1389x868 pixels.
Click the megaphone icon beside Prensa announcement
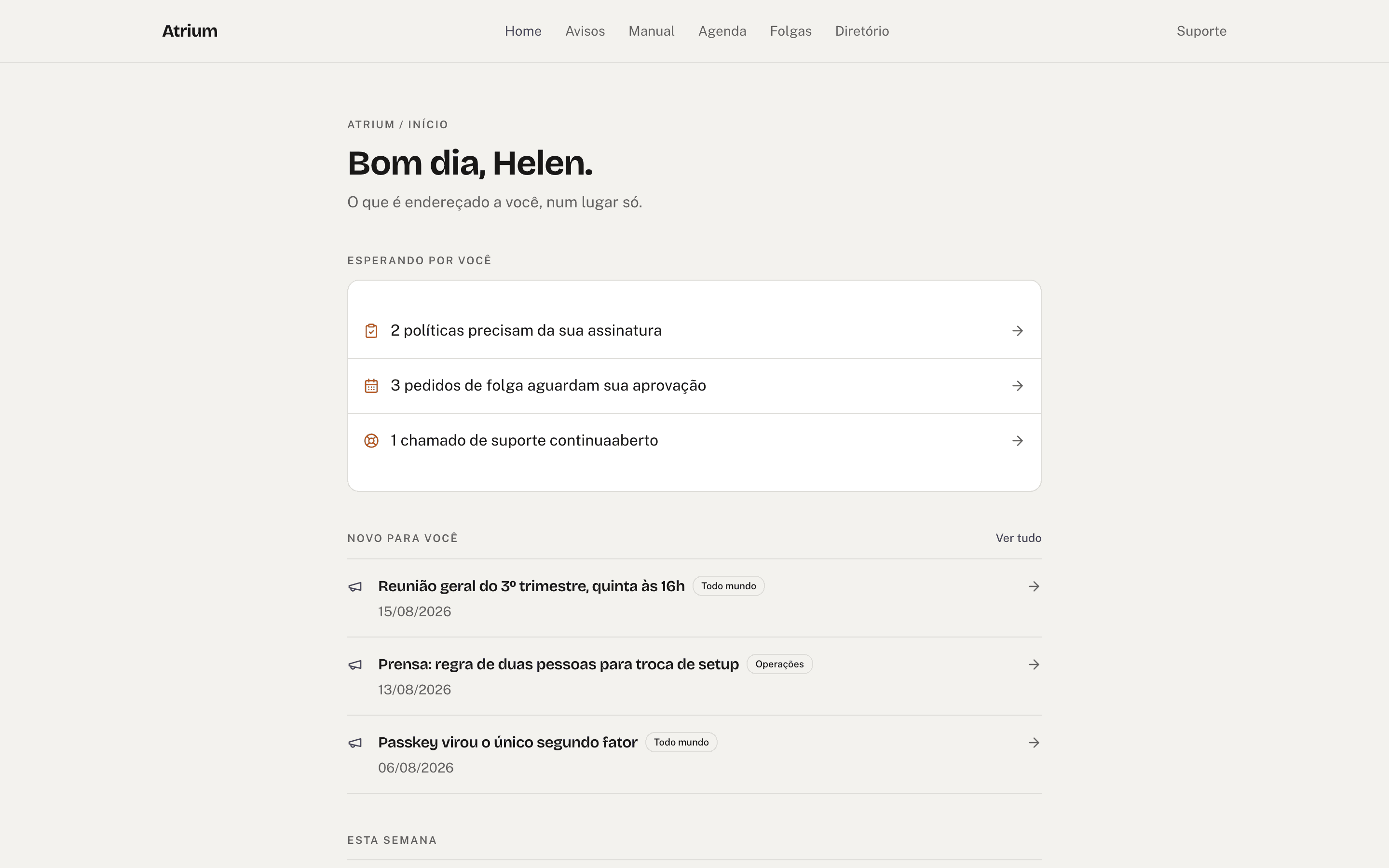[355, 665]
